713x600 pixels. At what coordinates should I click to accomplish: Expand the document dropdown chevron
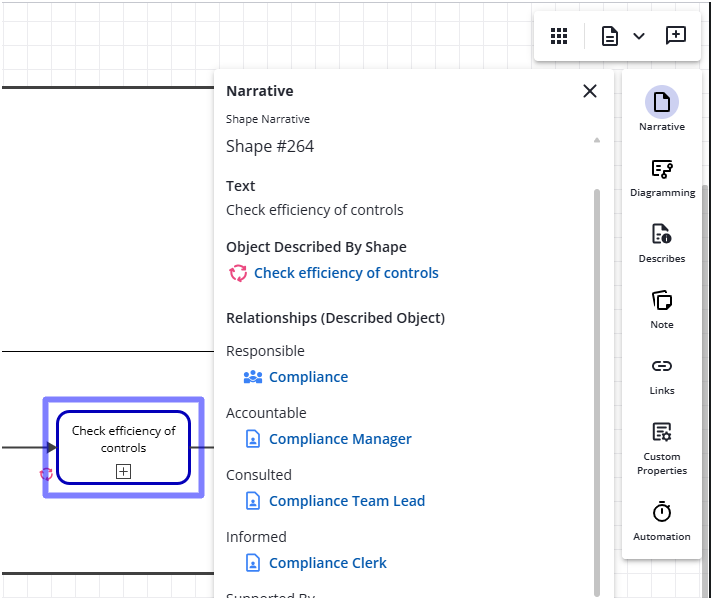click(x=639, y=36)
